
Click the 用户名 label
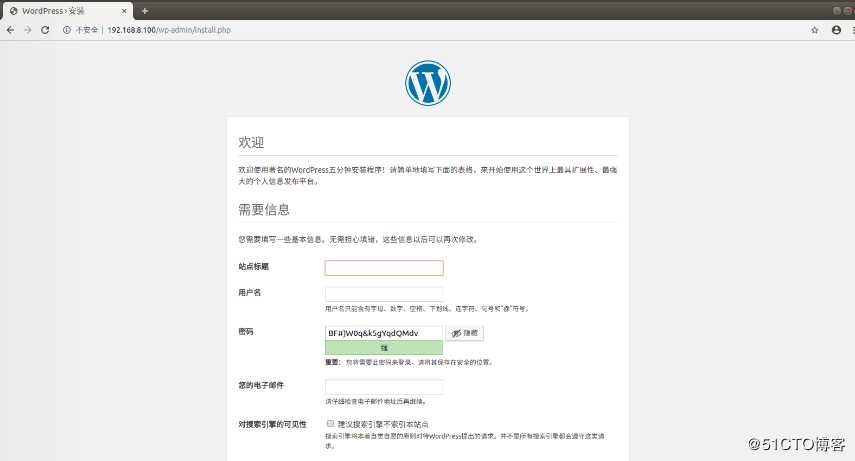tap(250, 292)
